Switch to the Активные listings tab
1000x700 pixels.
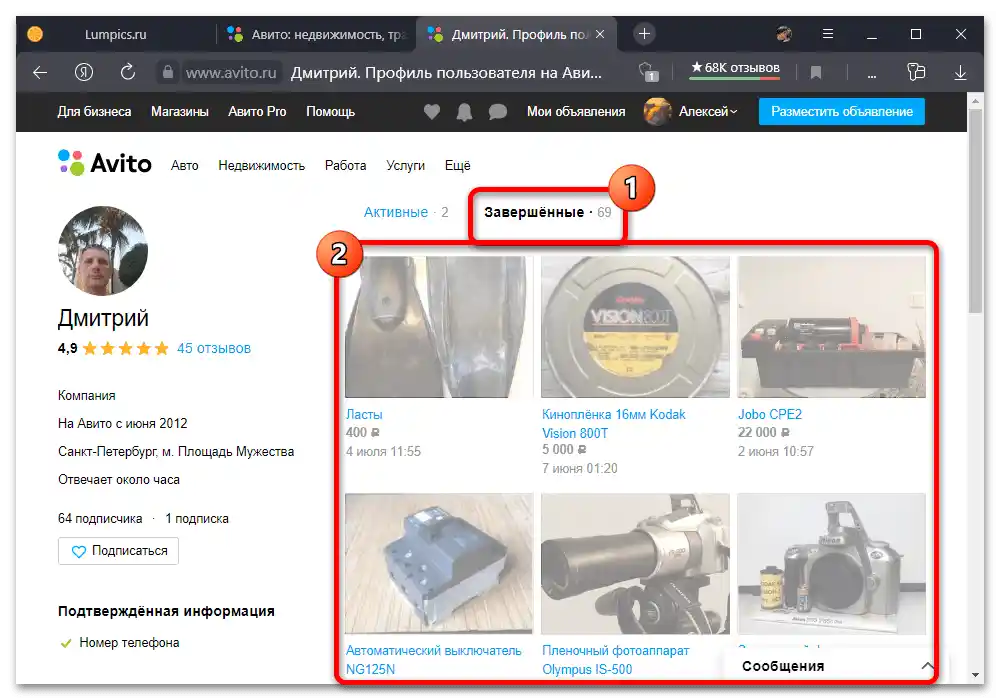(x=406, y=212)
